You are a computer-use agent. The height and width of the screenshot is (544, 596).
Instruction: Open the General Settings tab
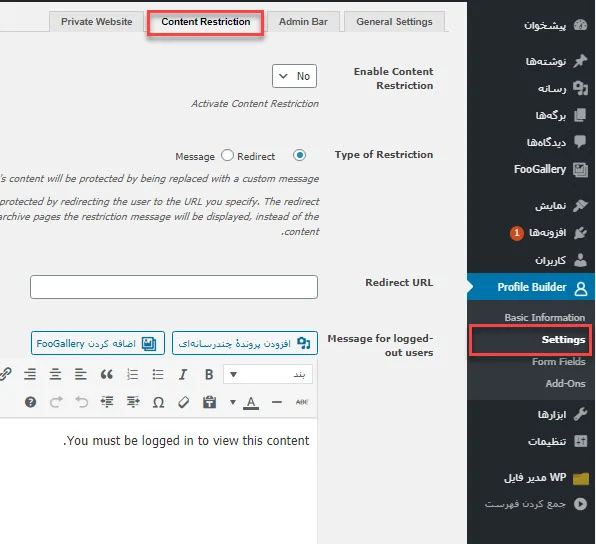click(x=394, y=22)
